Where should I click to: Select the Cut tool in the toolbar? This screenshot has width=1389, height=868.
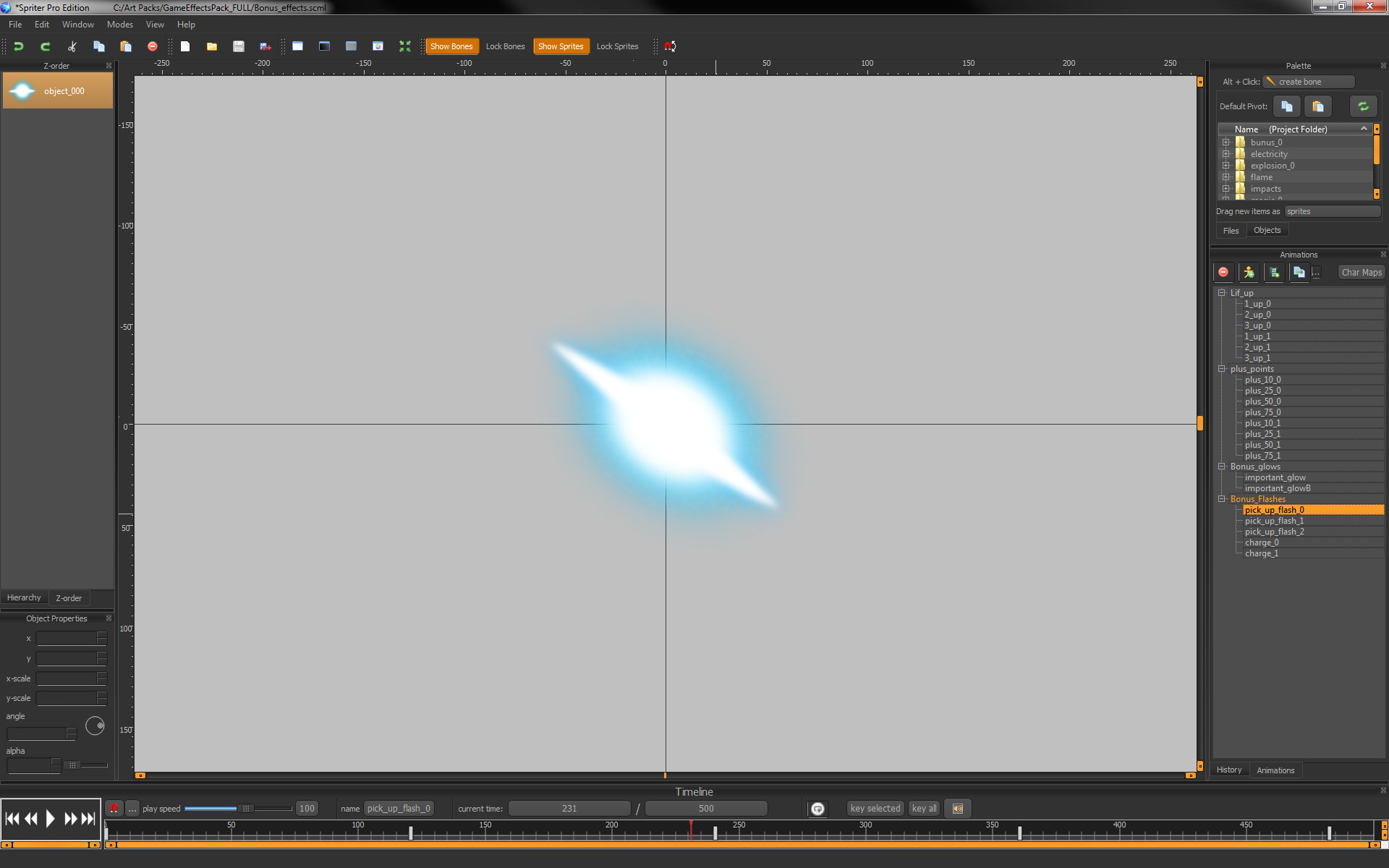pos(72,46)
